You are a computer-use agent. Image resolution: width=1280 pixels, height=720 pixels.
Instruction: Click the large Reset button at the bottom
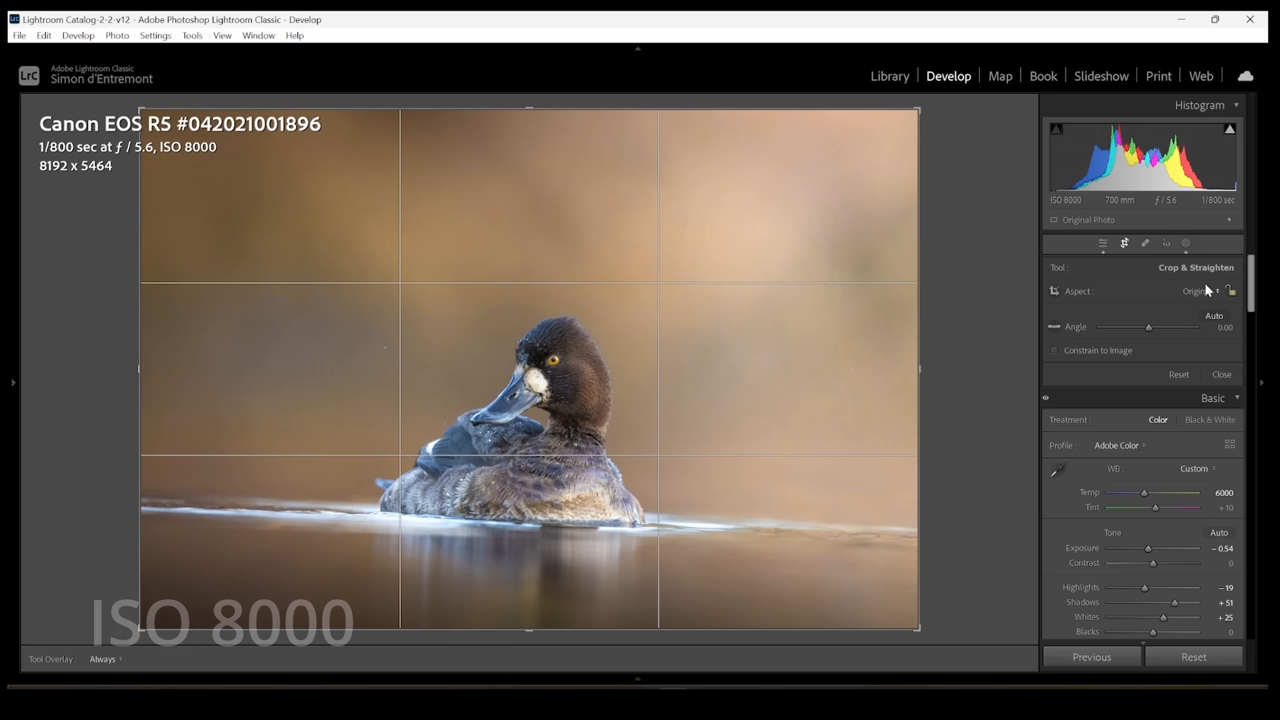pyautogui.click(x=1194, y=657)
